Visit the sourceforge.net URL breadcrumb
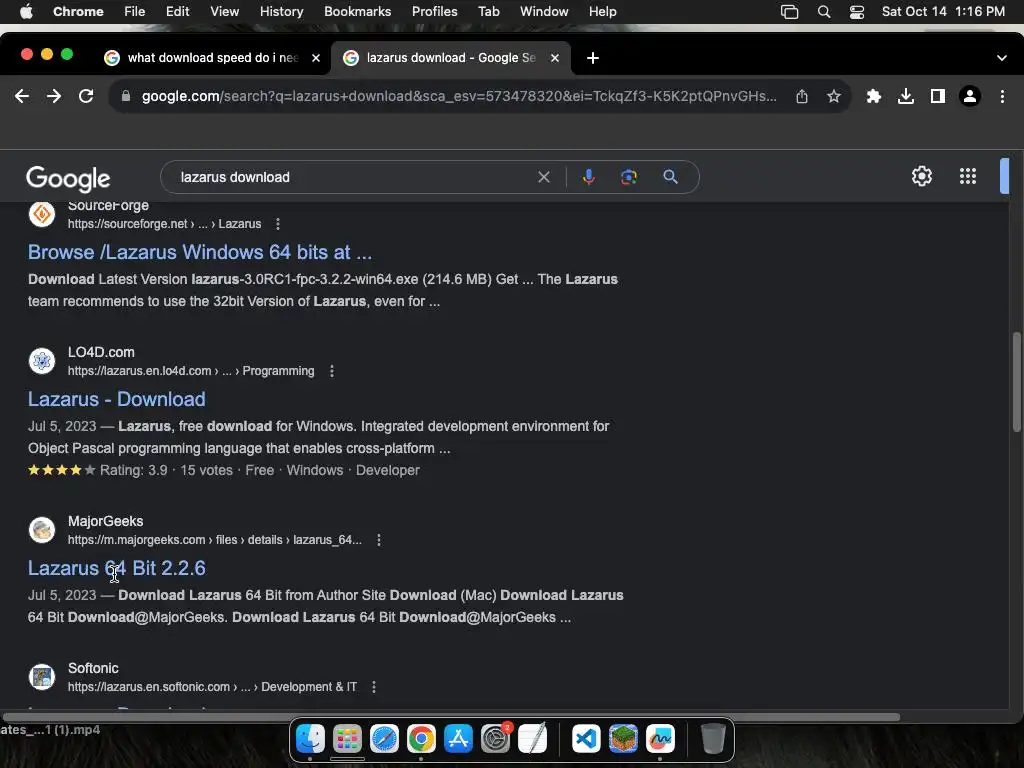 click(x=165, y=224)
